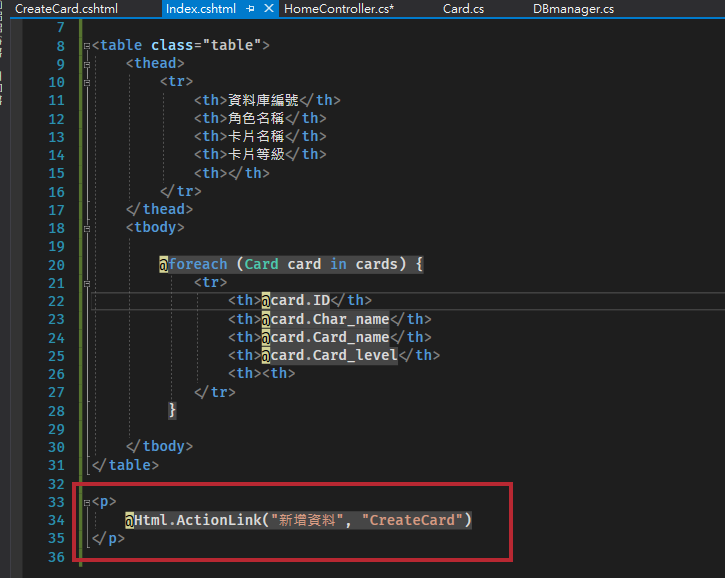Click the closing </table> tag
The width and height of the screenshot is (725, 578).
[125, 465]
